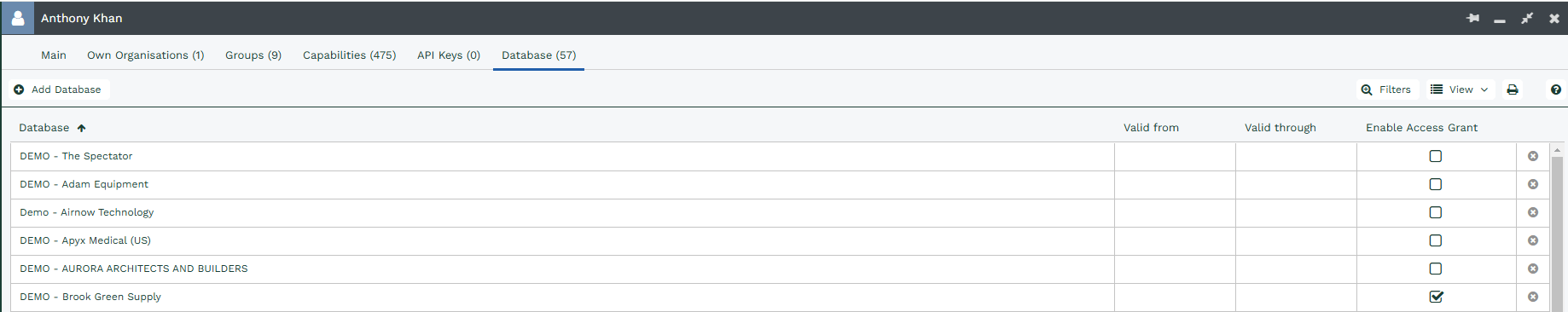Remove the DEMO - Apyx Medical (US) row
This screenshot has width=1568, height=312.
(1533, 240)
